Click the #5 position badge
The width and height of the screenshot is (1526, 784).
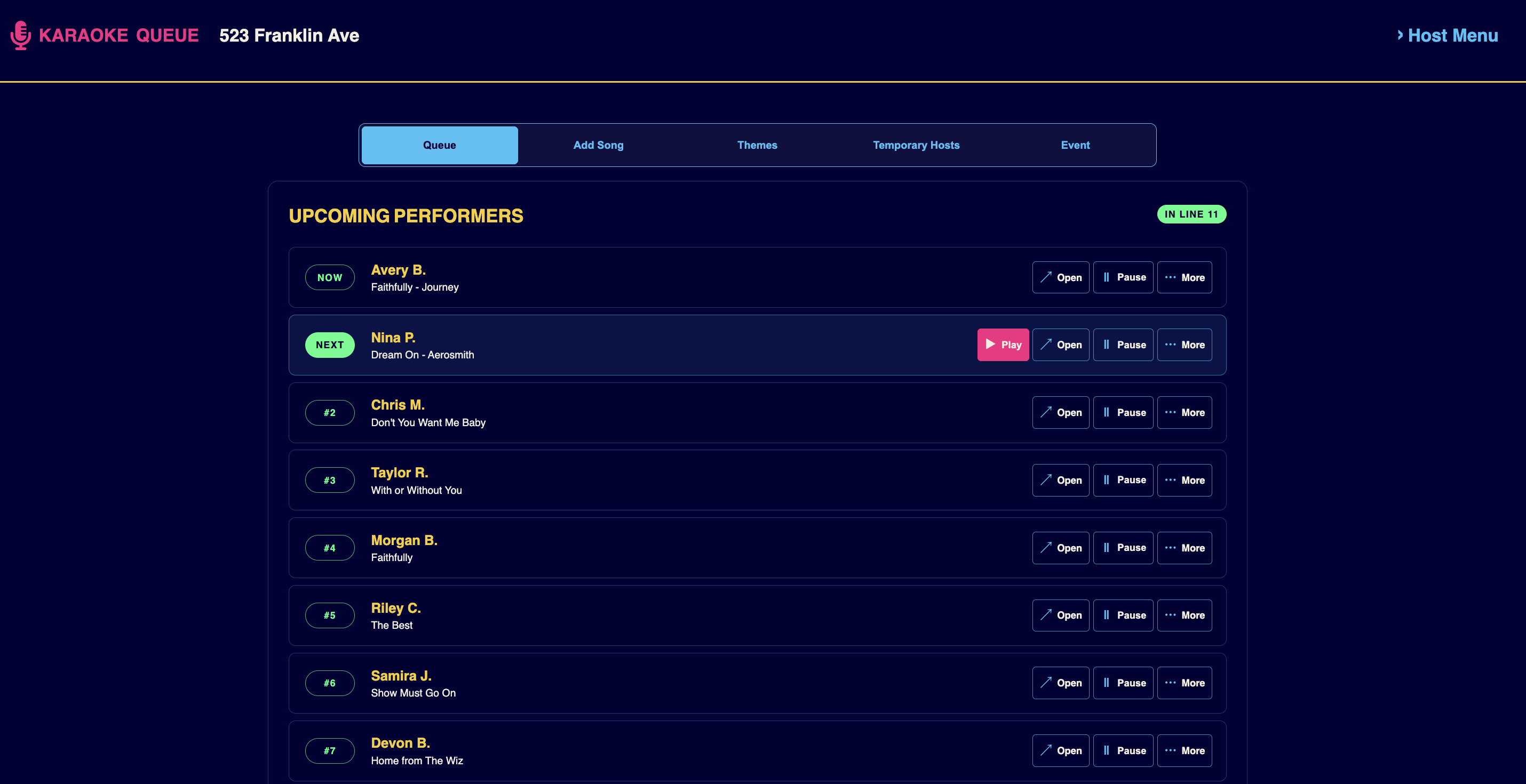click(330, 615)
